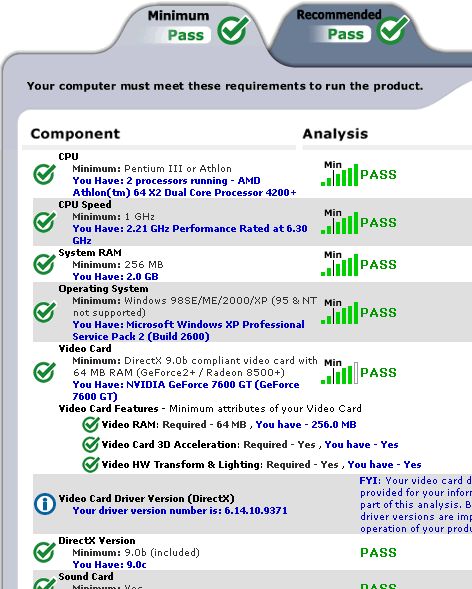Click 'Minimum: 9.0b (included)' text
The height and width of the screenshot is (589, 472).
pos(136,553)
